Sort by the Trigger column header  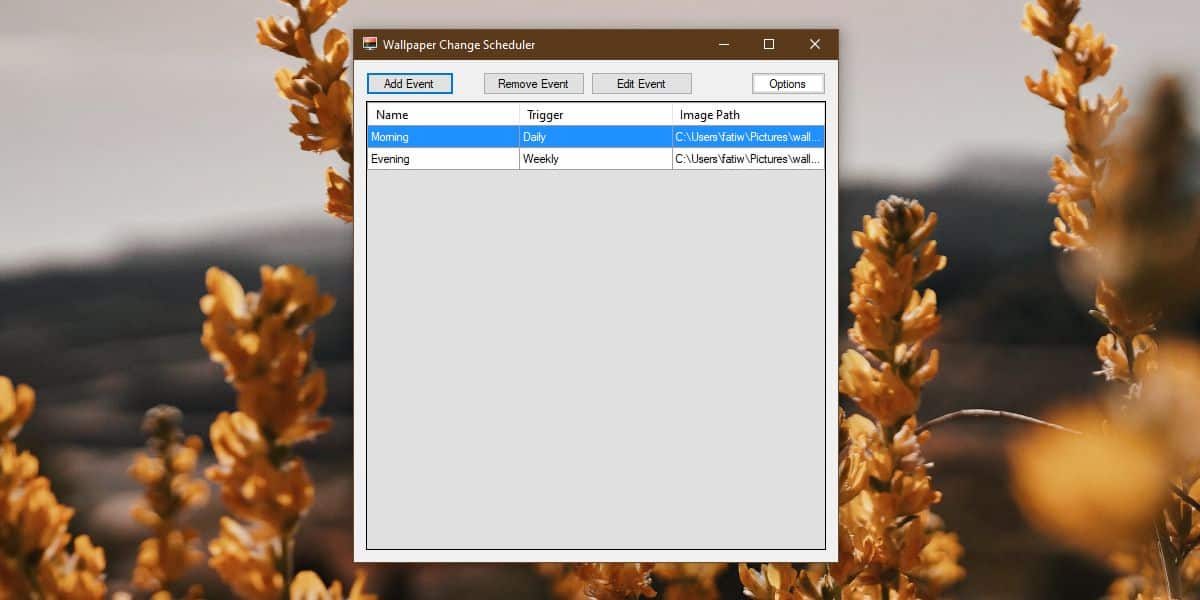(x=596, y=115)
